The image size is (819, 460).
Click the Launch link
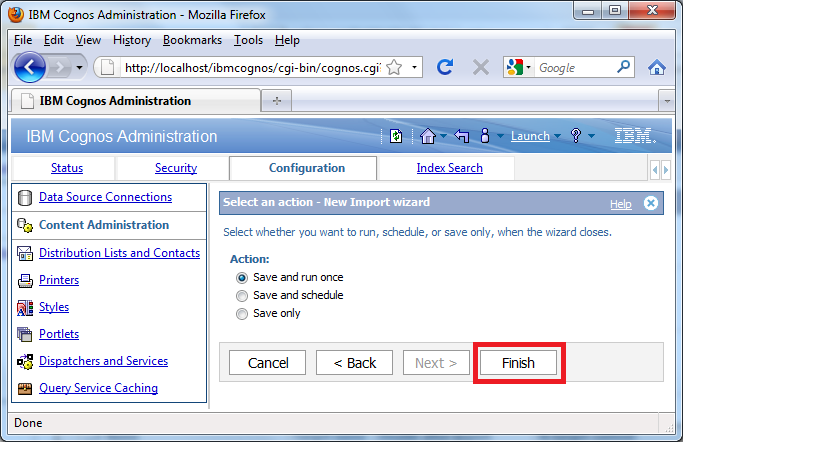[530, 136]
